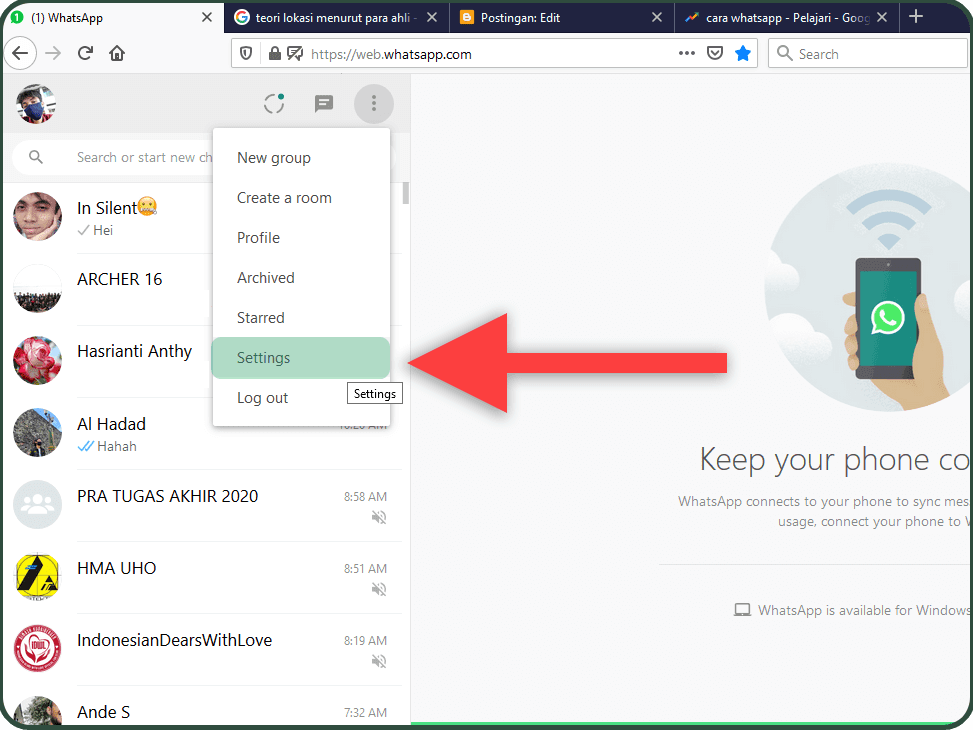Open the WhatsApp Status icon

click(x=274, y=104)
